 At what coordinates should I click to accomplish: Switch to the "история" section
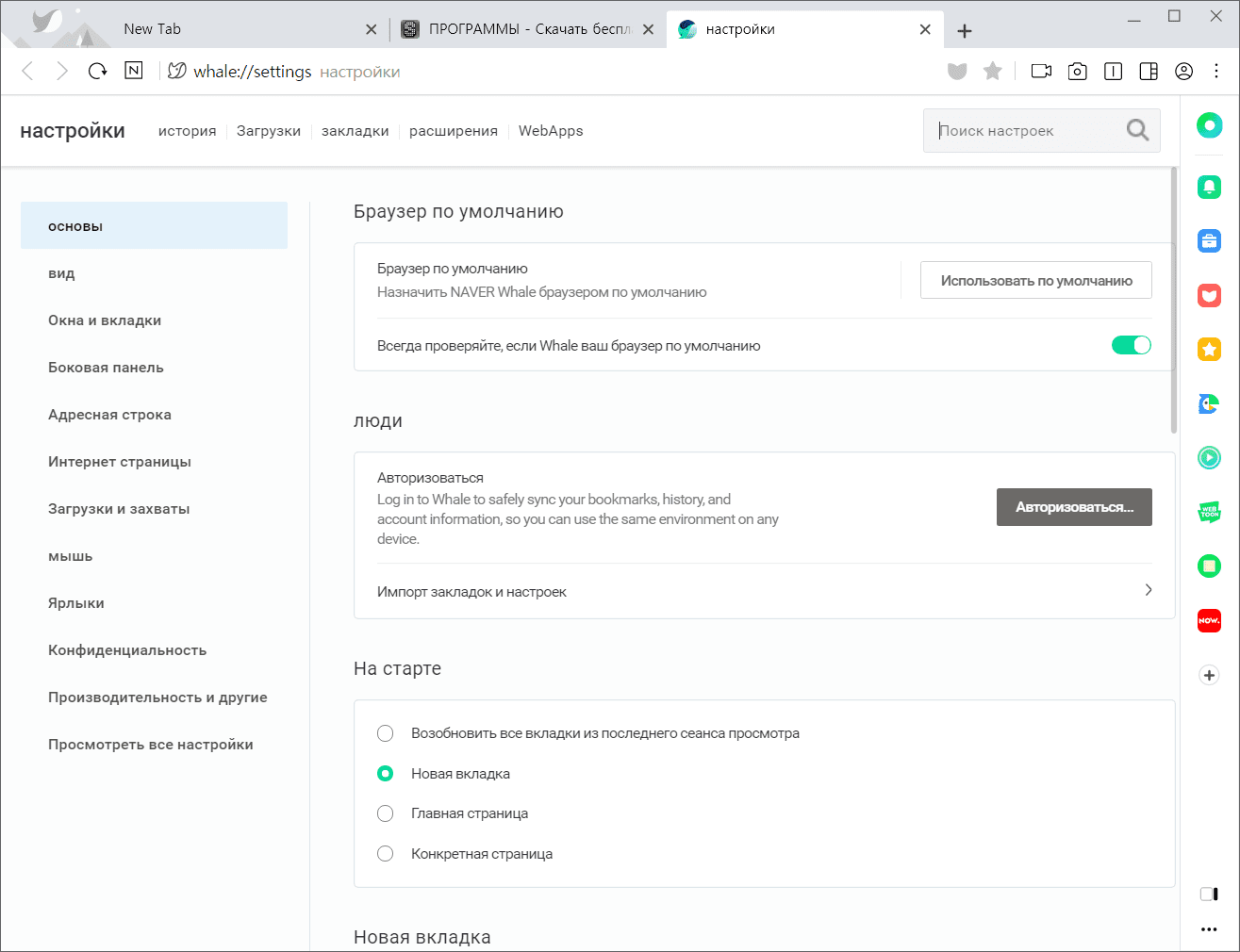tap(188, 131)
